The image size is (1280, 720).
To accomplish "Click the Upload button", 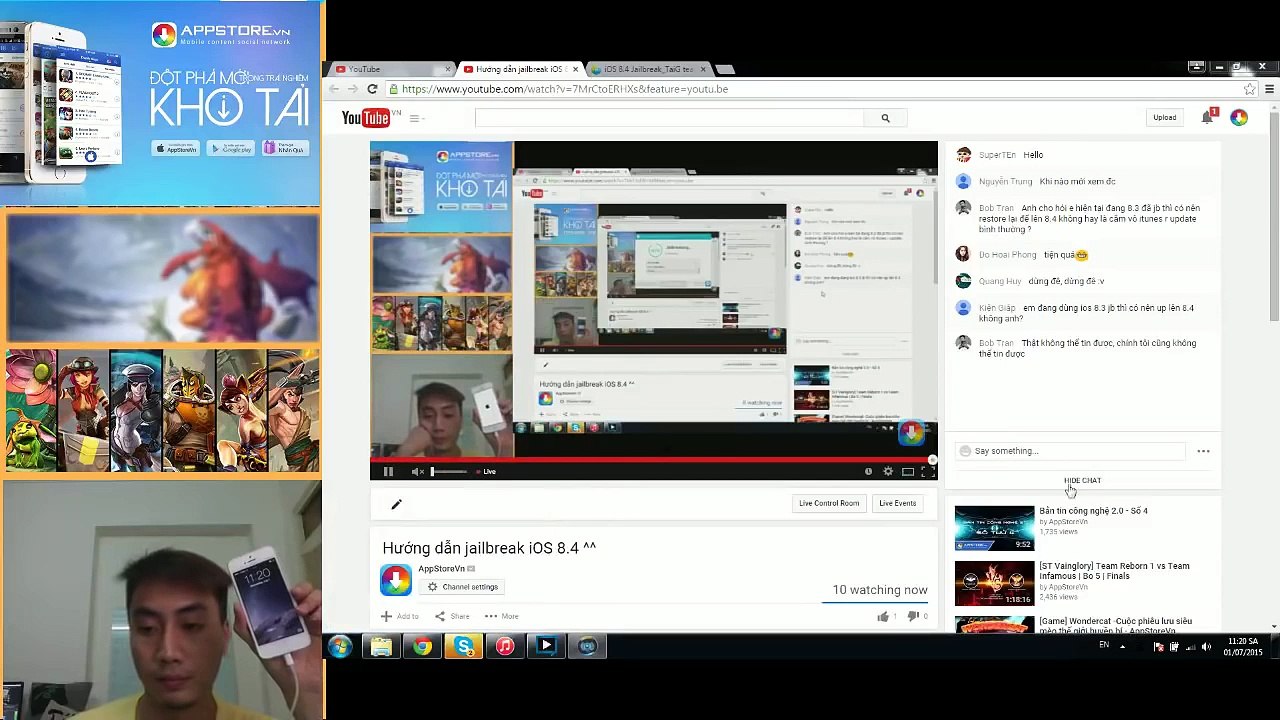I will point(1164,118).
